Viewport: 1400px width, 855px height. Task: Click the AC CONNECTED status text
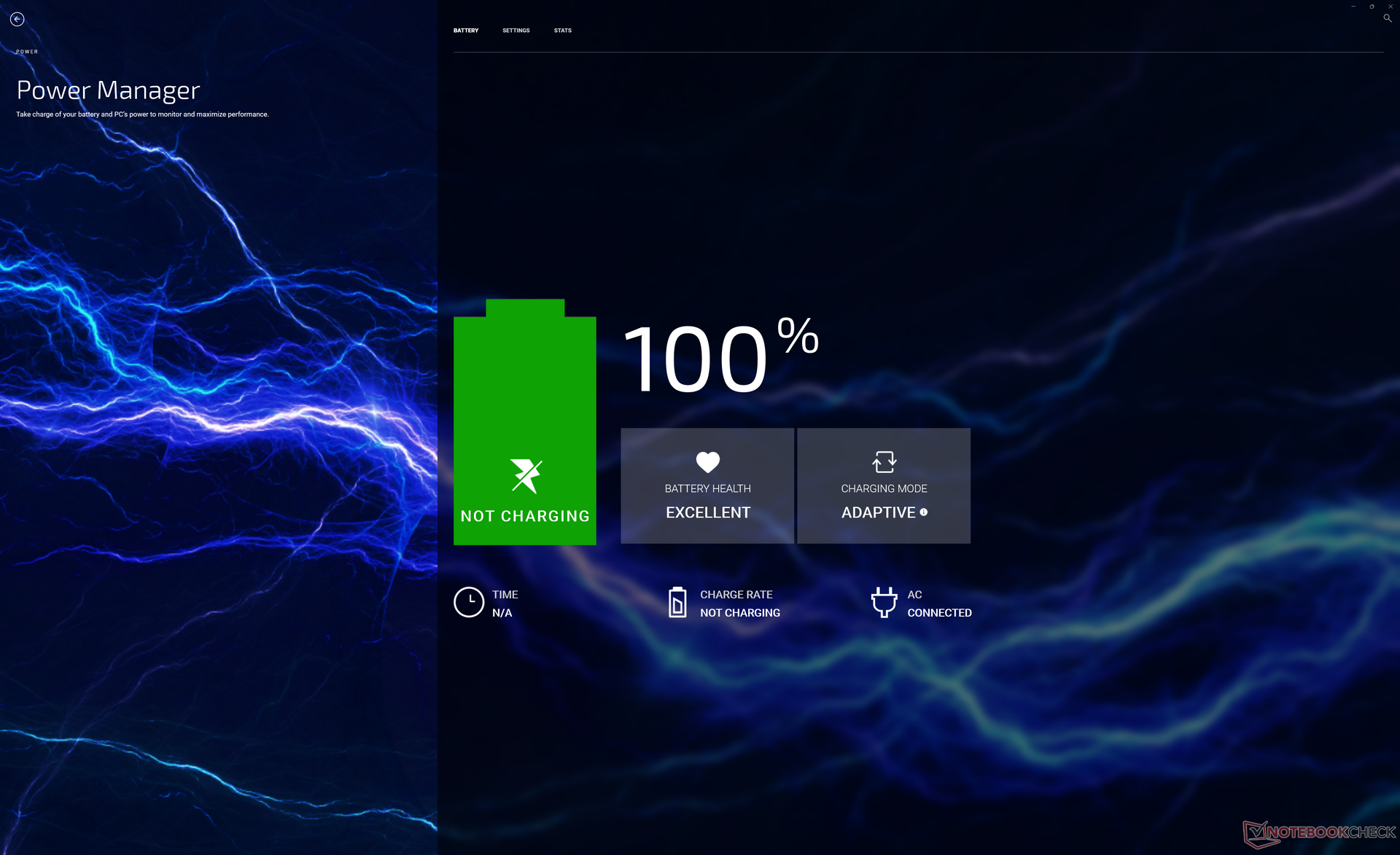point(939,613)
